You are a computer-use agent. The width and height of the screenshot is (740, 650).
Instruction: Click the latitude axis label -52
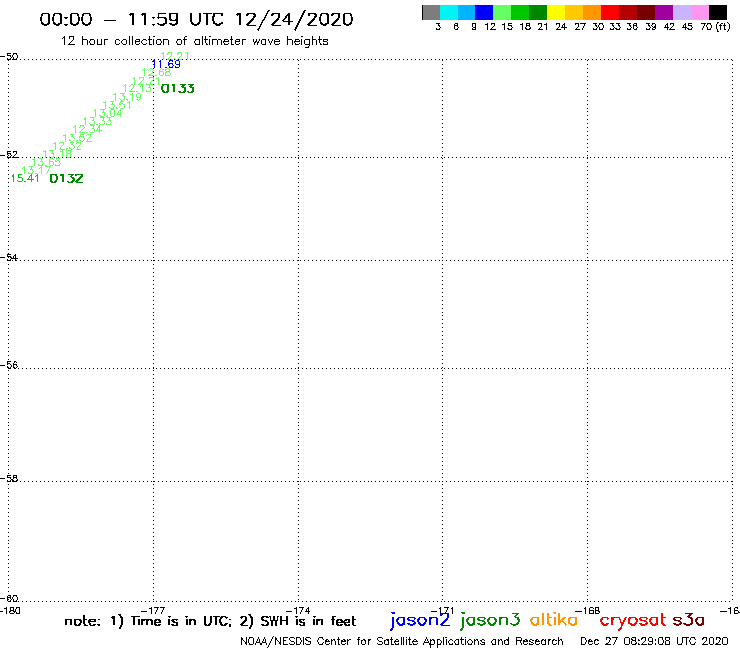coord(9,154)
